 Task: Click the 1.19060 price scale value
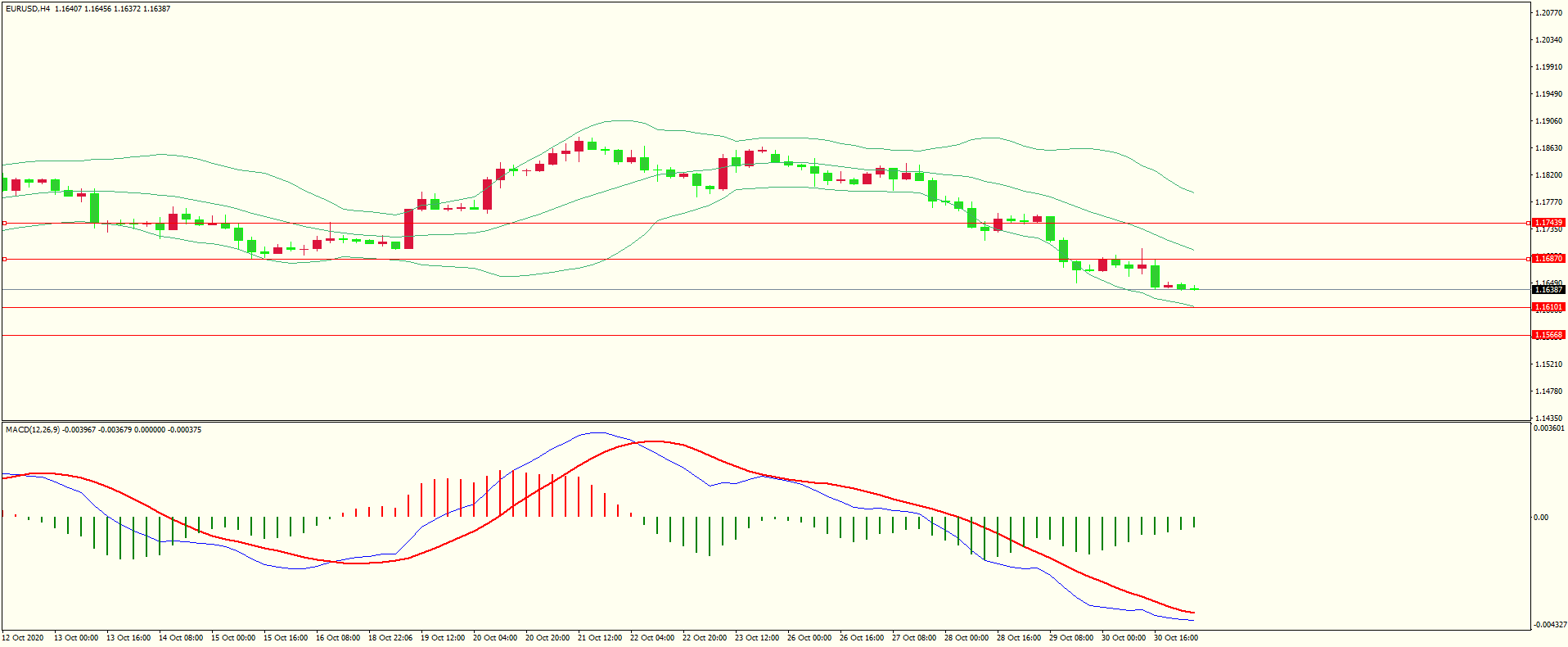point(1549,121)
